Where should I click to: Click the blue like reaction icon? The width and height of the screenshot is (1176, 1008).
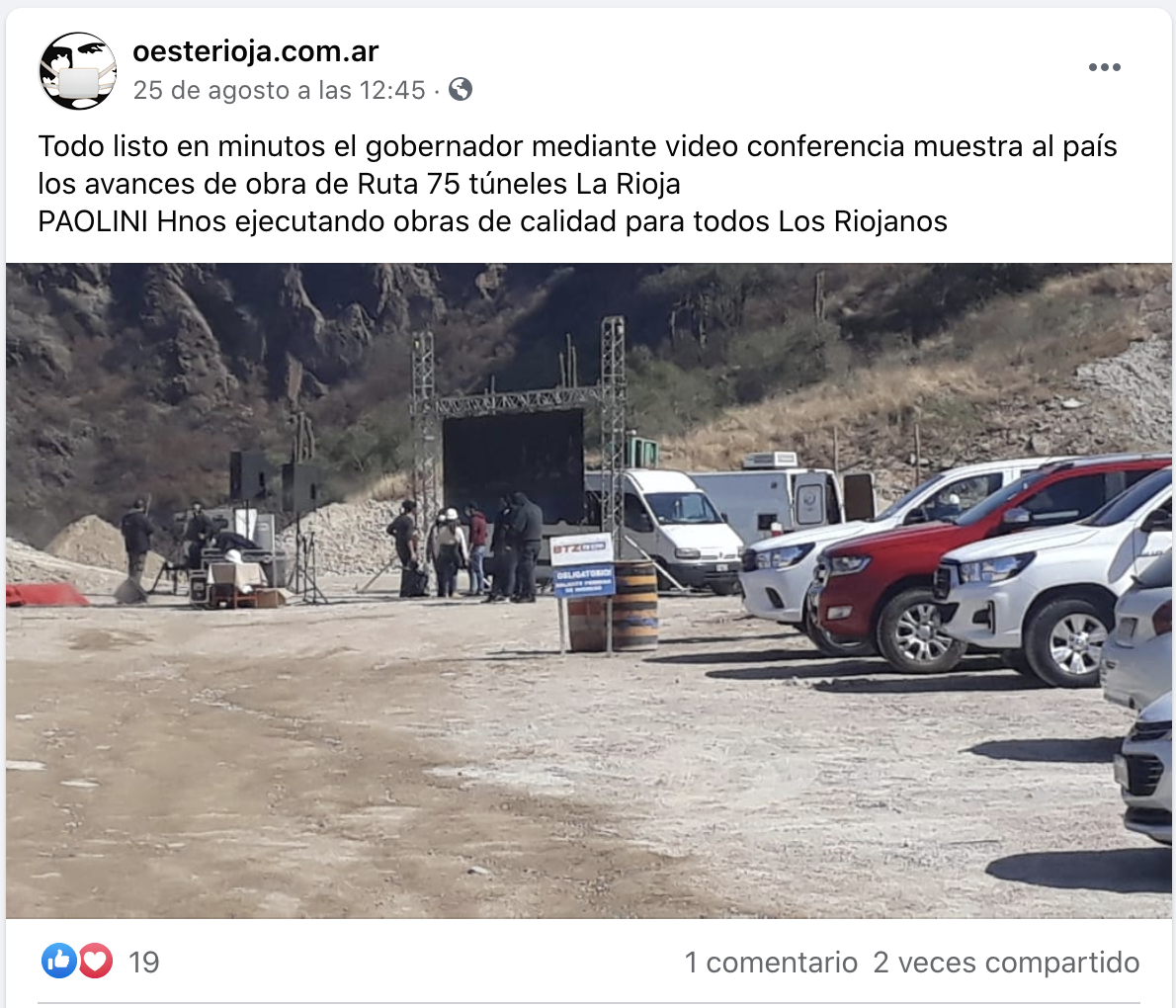tap(58, 961)
